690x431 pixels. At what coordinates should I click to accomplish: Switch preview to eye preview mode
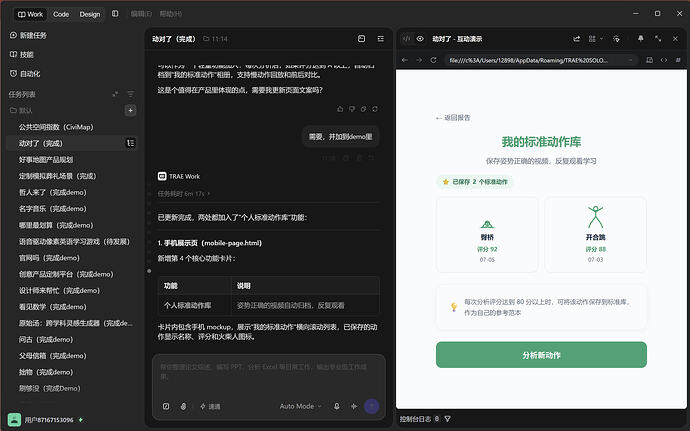pyautogui.click(x=420, y=39)
